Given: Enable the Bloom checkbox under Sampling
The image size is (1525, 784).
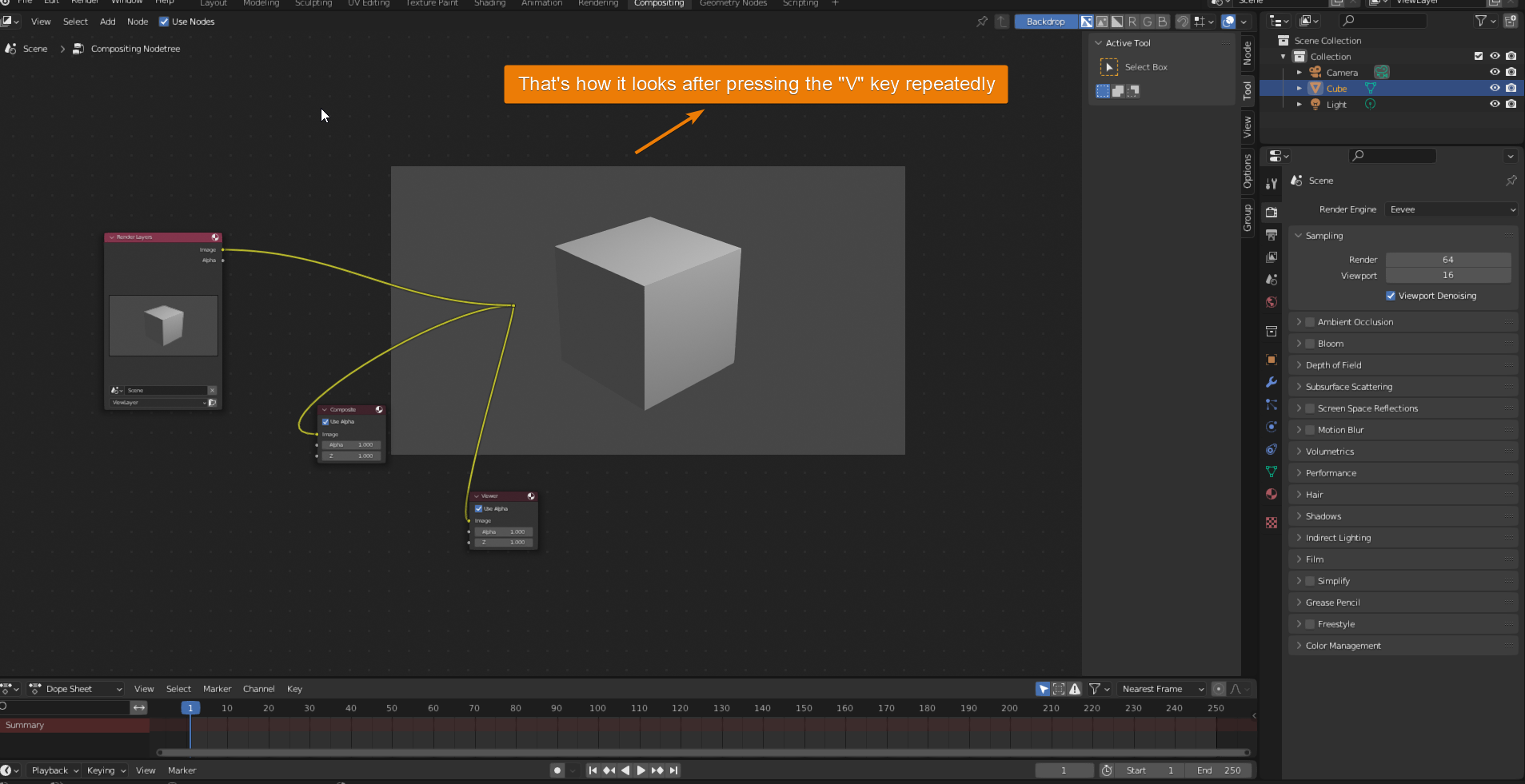Looking at the screenshot, I should point(1310,343).
